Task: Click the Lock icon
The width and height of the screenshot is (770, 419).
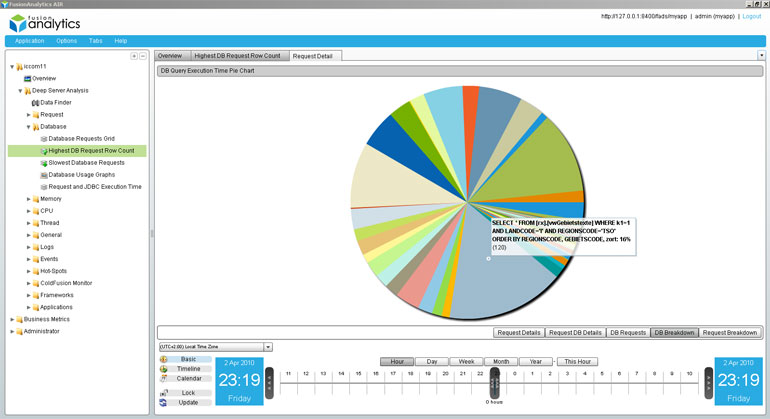Action: [x=164, y=393]
